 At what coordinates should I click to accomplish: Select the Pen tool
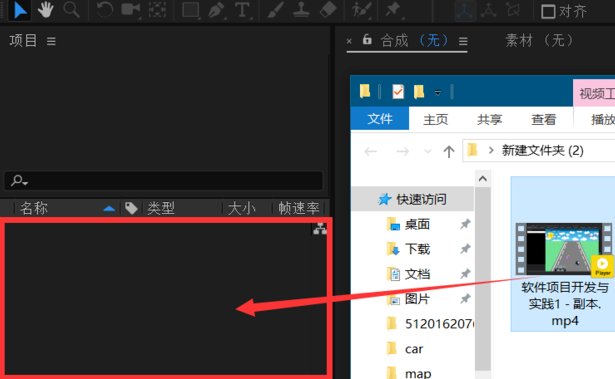[x=217, y=10]
